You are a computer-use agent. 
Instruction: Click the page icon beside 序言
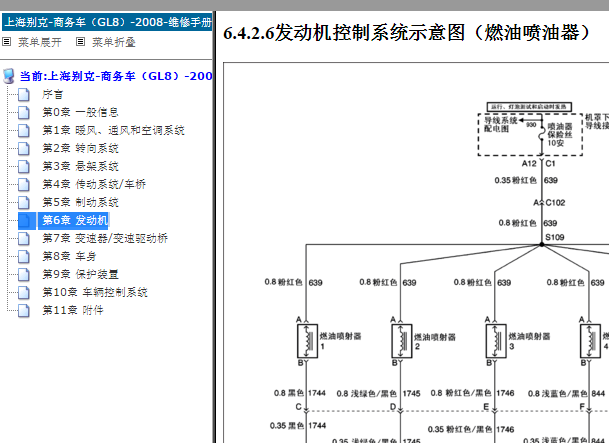pos(24,94)
